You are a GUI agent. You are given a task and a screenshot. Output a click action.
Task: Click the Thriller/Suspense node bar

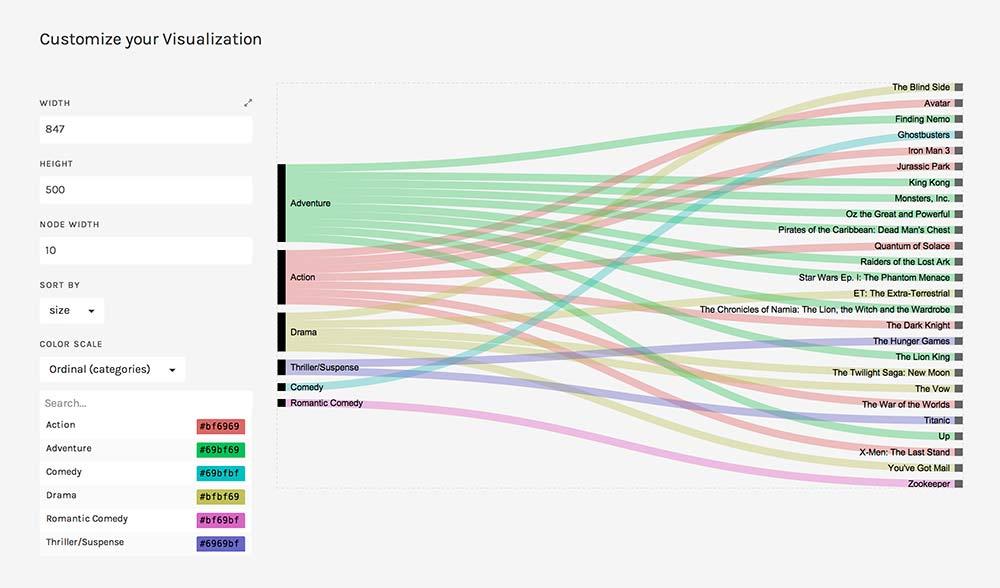(282, 367)
